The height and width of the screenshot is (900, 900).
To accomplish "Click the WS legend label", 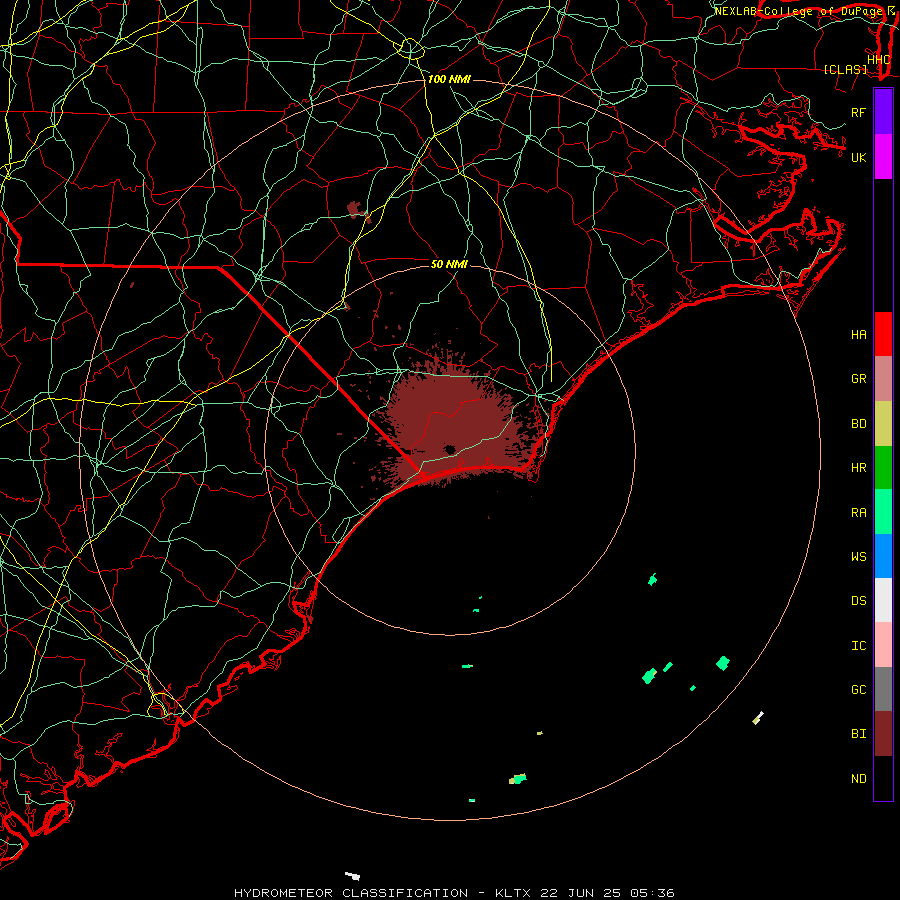I will [x=859, y=557].
